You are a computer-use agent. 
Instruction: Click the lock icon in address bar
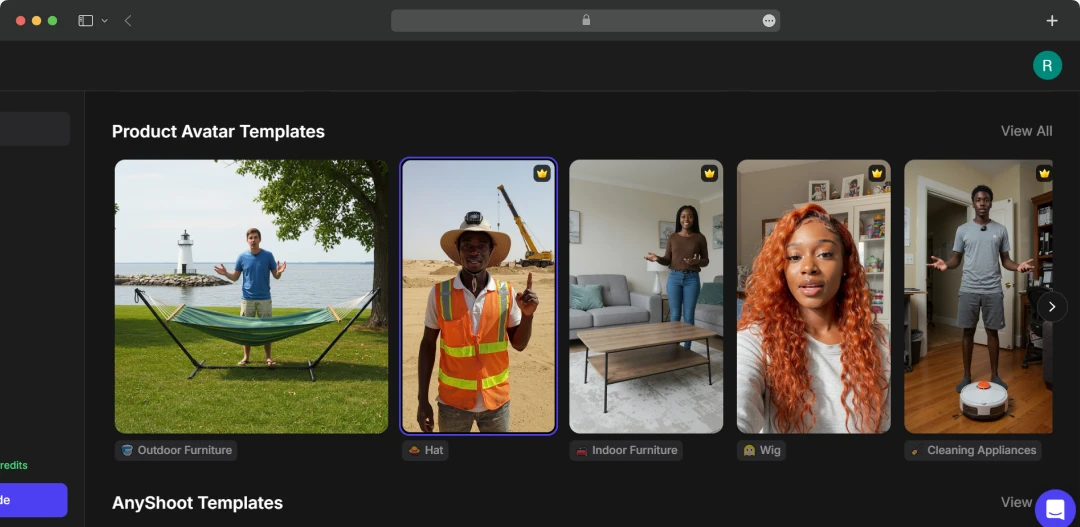coord(586,20)
